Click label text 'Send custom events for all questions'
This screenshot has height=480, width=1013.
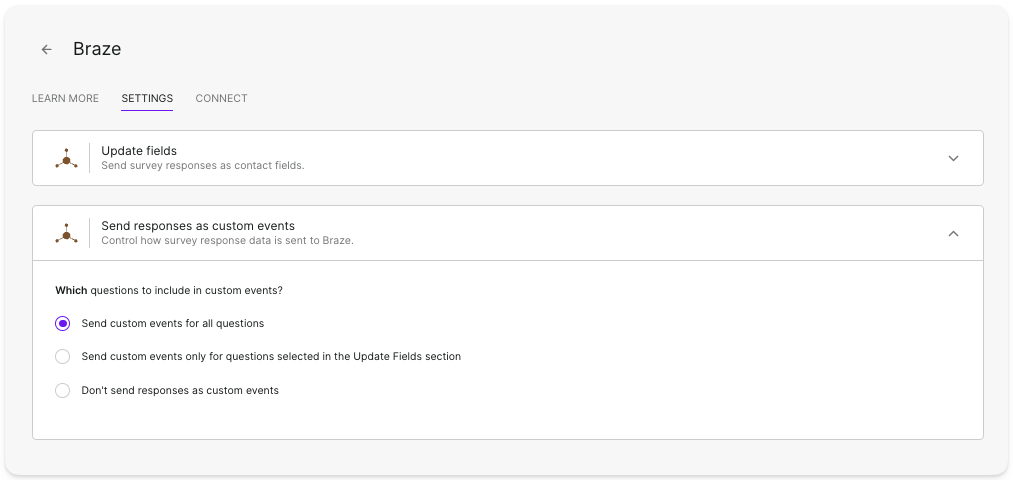(x=172, y=323)
